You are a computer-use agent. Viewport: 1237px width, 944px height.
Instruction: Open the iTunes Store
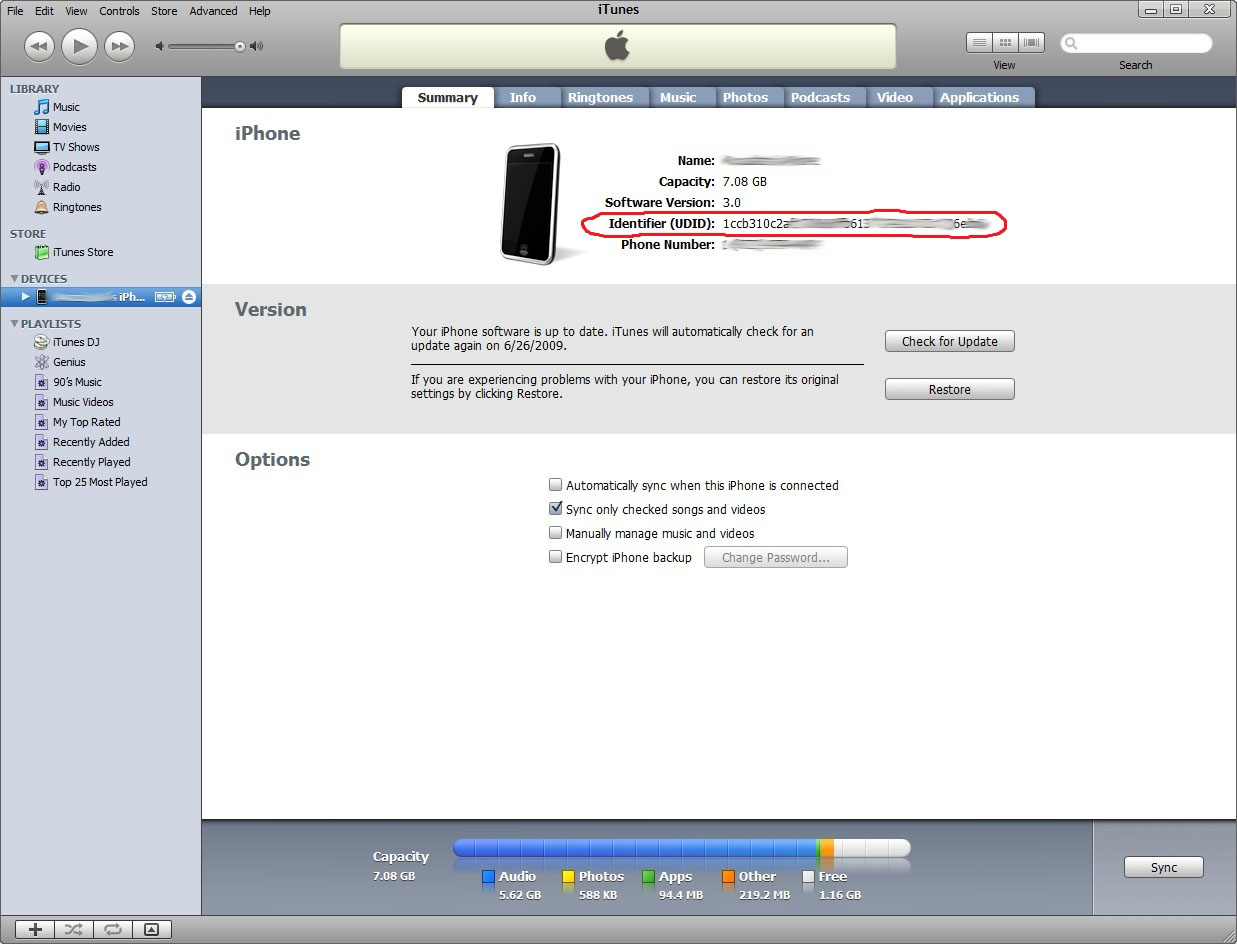click(x=82, y=252)
